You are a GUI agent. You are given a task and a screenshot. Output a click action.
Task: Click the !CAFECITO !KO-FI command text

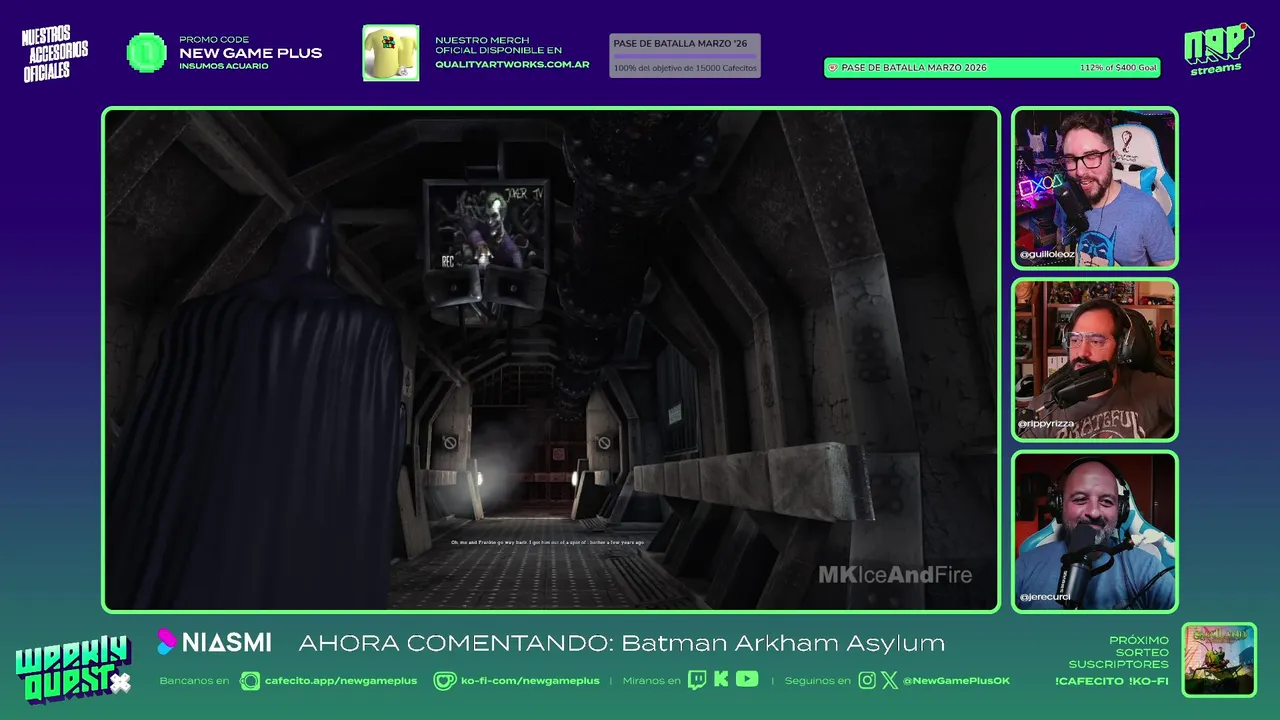click(1112, 681)
